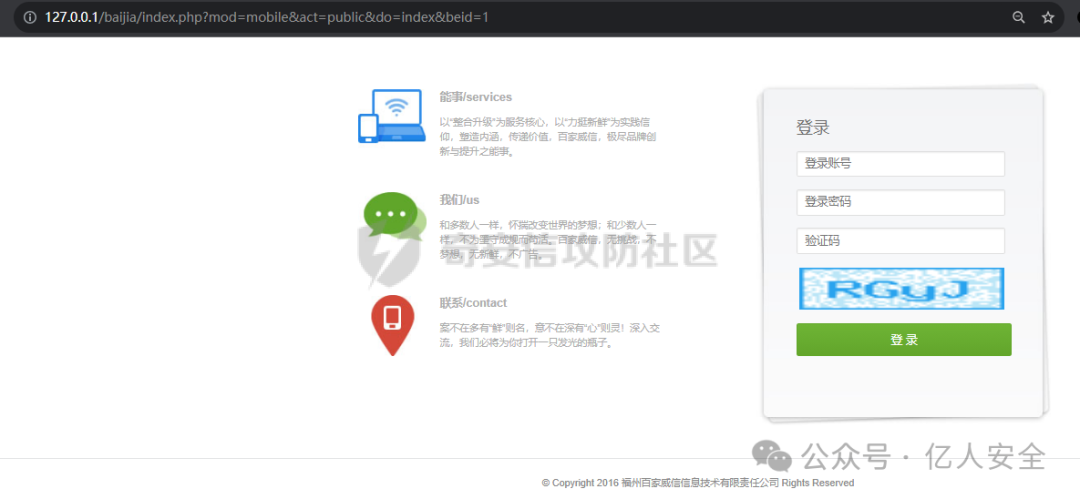Click the green 登录 button
This screenshot has width=1080, height=499.
coord(904,340)
